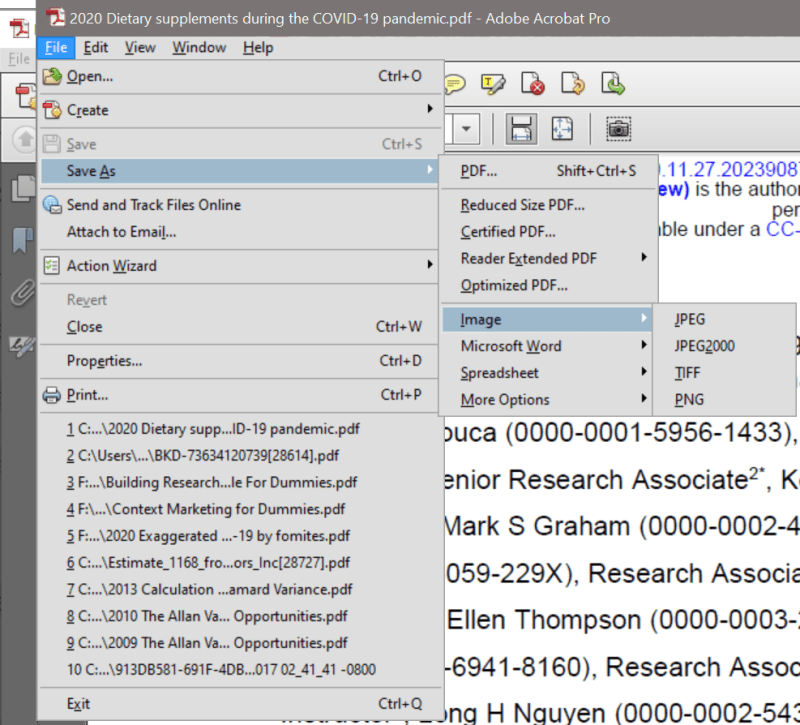Select the highlight text tool icon
The image size is (800, 725).
[493, 84]
